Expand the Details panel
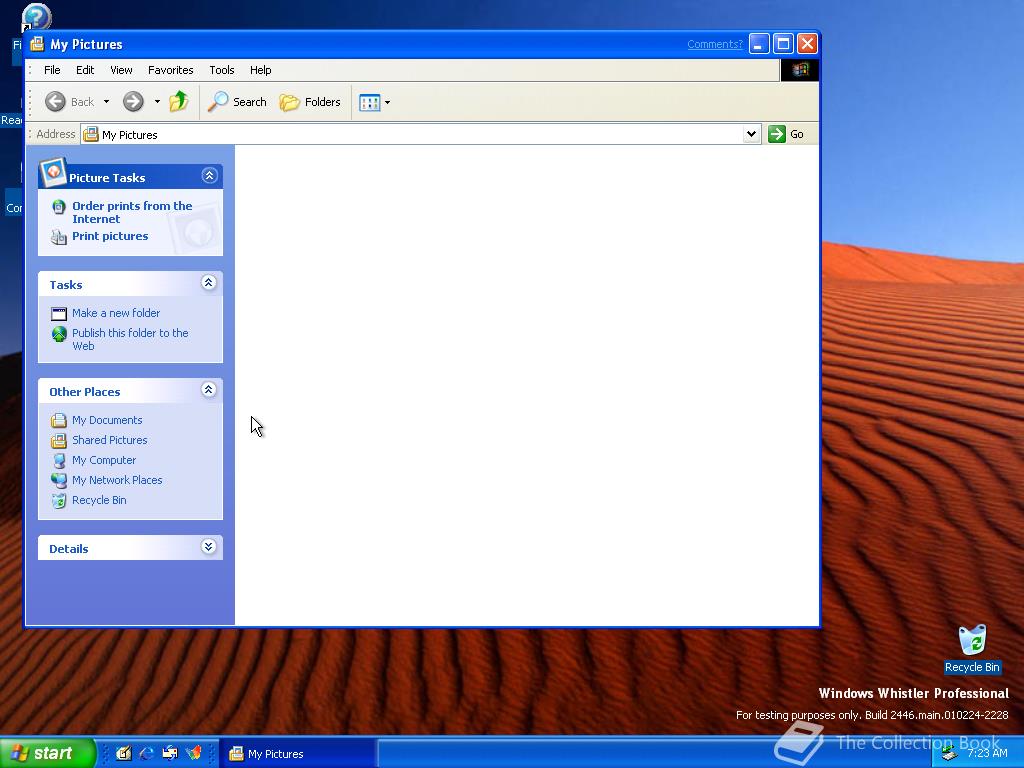1024x768 pixels. tap(208, 547)
